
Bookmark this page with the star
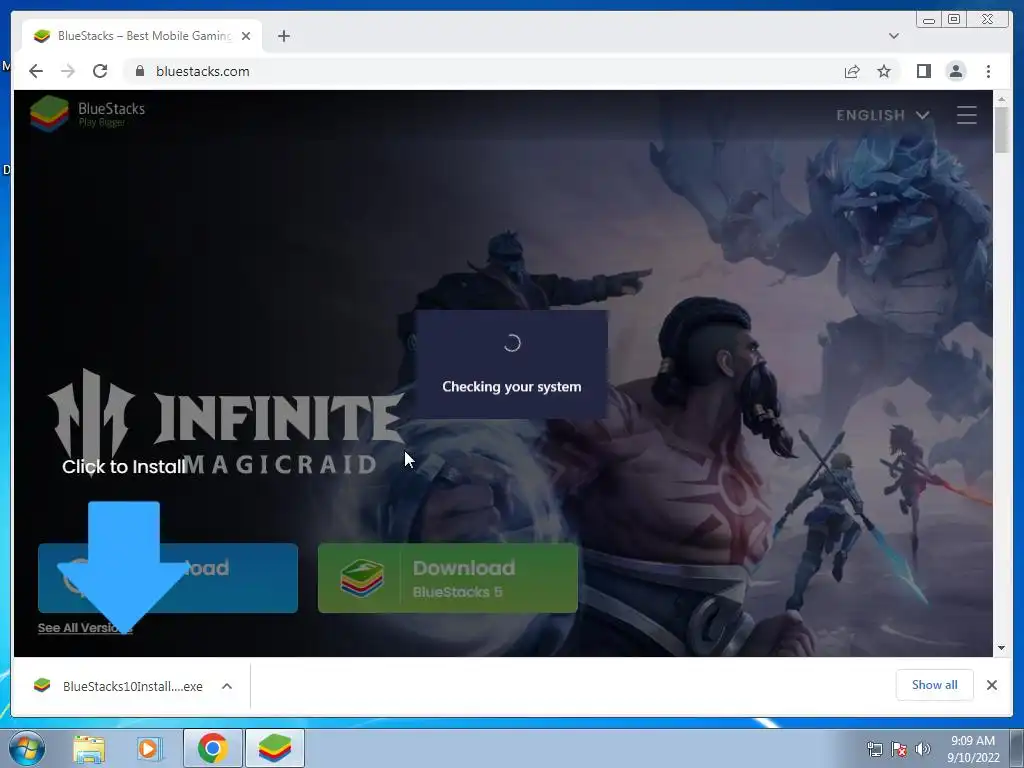click(884, 71)
